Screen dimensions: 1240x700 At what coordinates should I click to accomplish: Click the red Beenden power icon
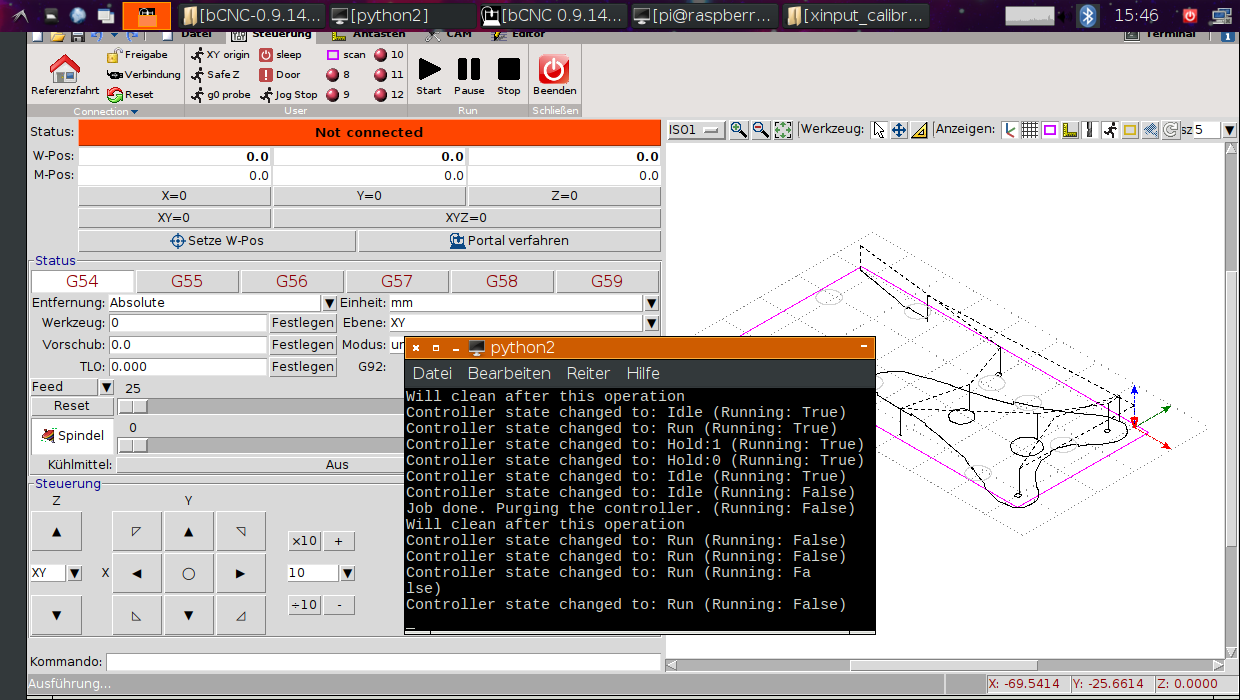coord(554,69)
